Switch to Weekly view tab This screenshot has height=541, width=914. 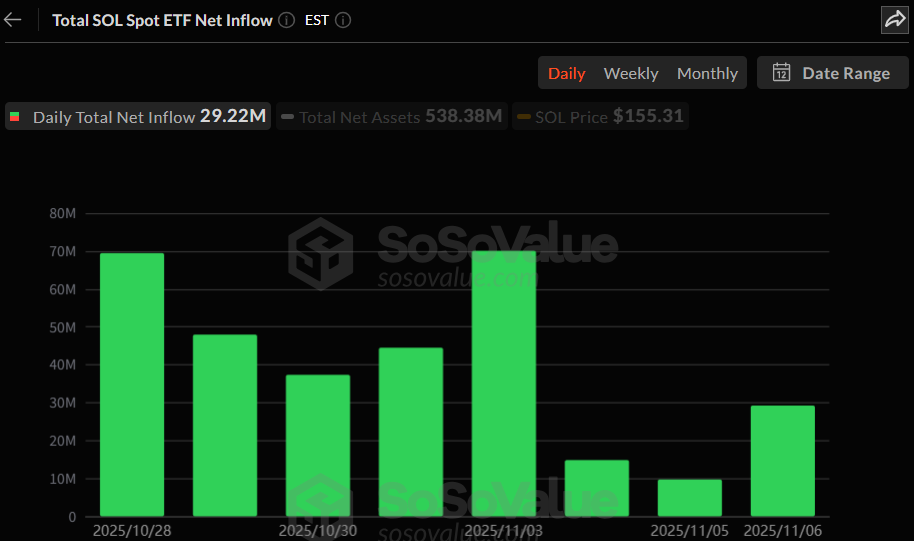click(x=631, y=73)
